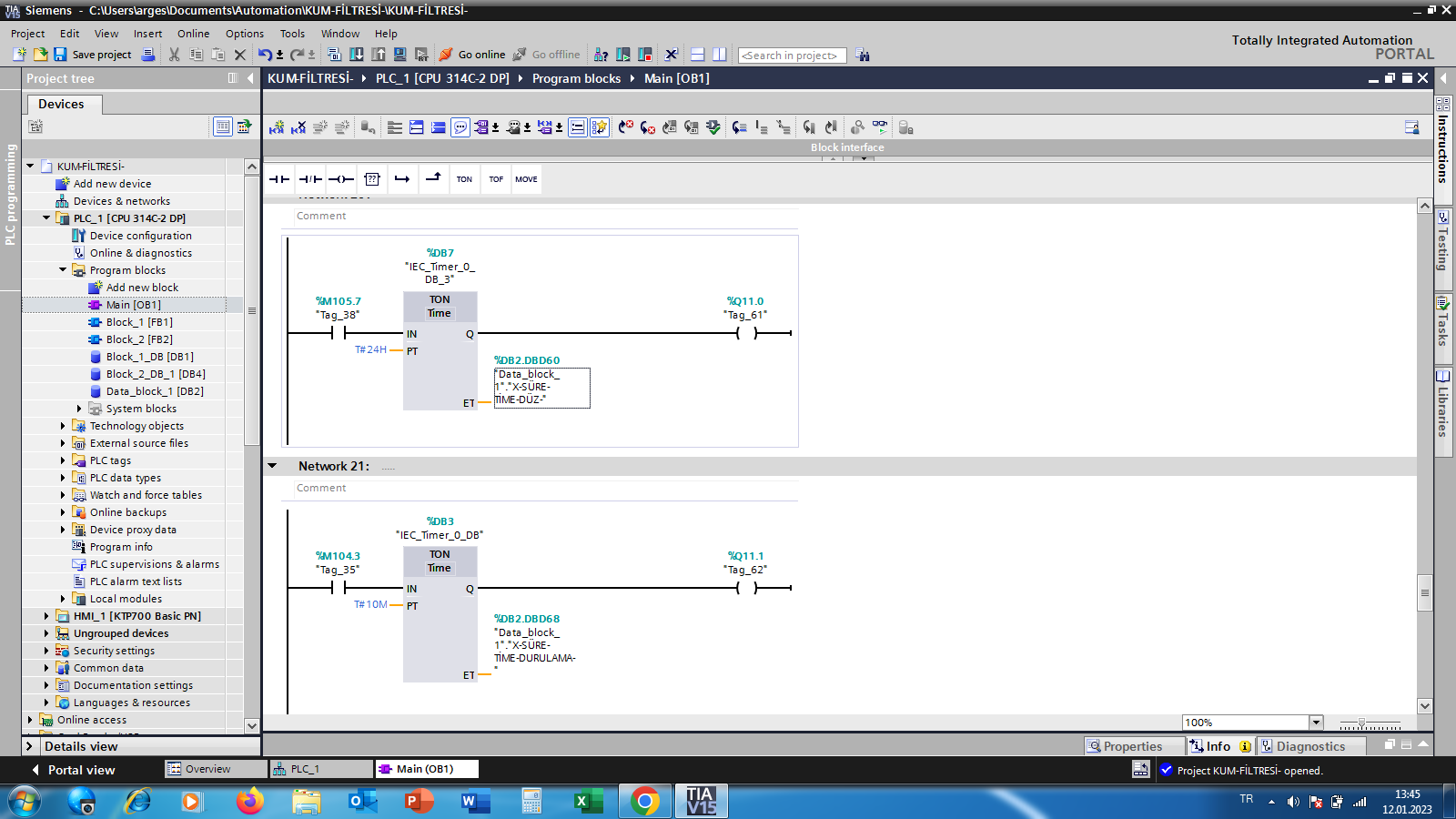Screen dimensions: 1456x819
Task: Insert a MOVE instruction favorite
Action: point(526,179)
